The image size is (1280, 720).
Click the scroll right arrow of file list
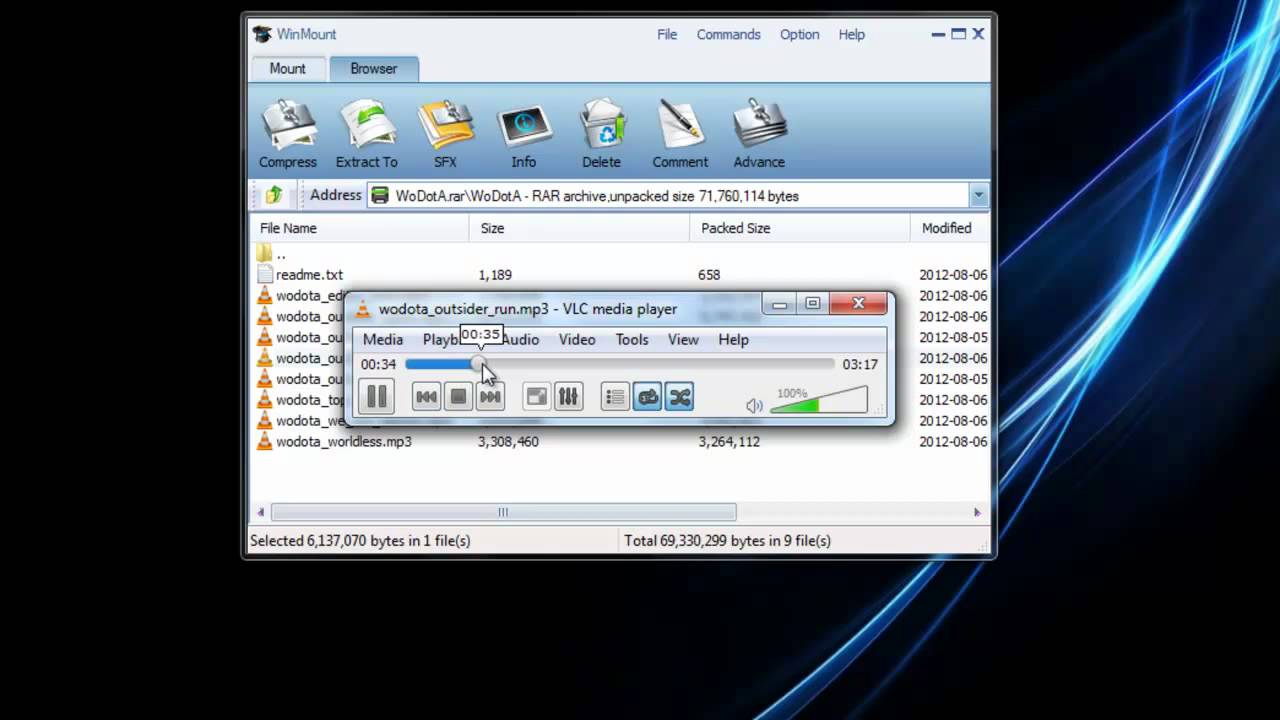(x=977, y=512)
